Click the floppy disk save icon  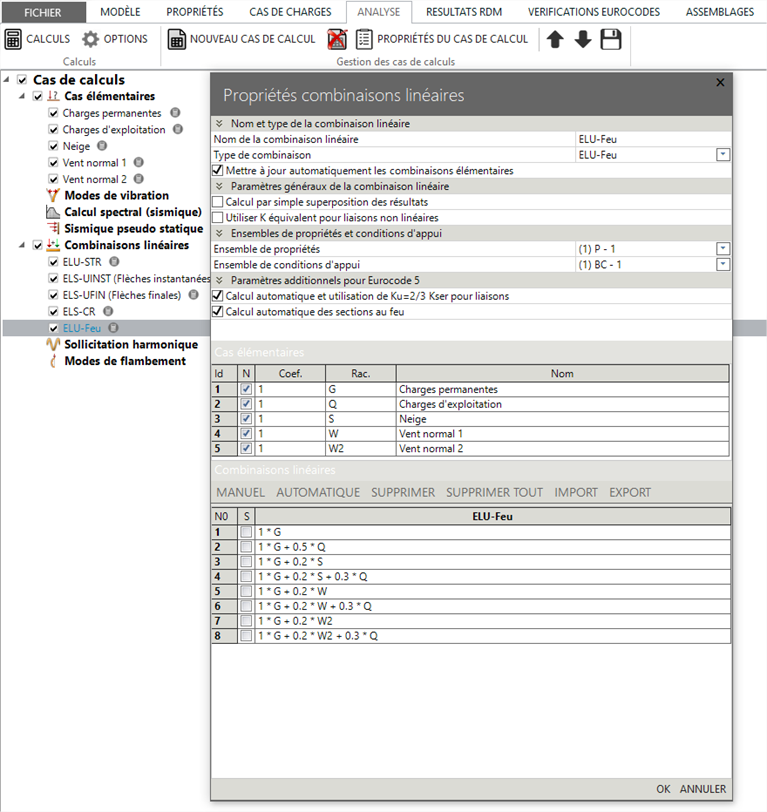tap(611, 39)
